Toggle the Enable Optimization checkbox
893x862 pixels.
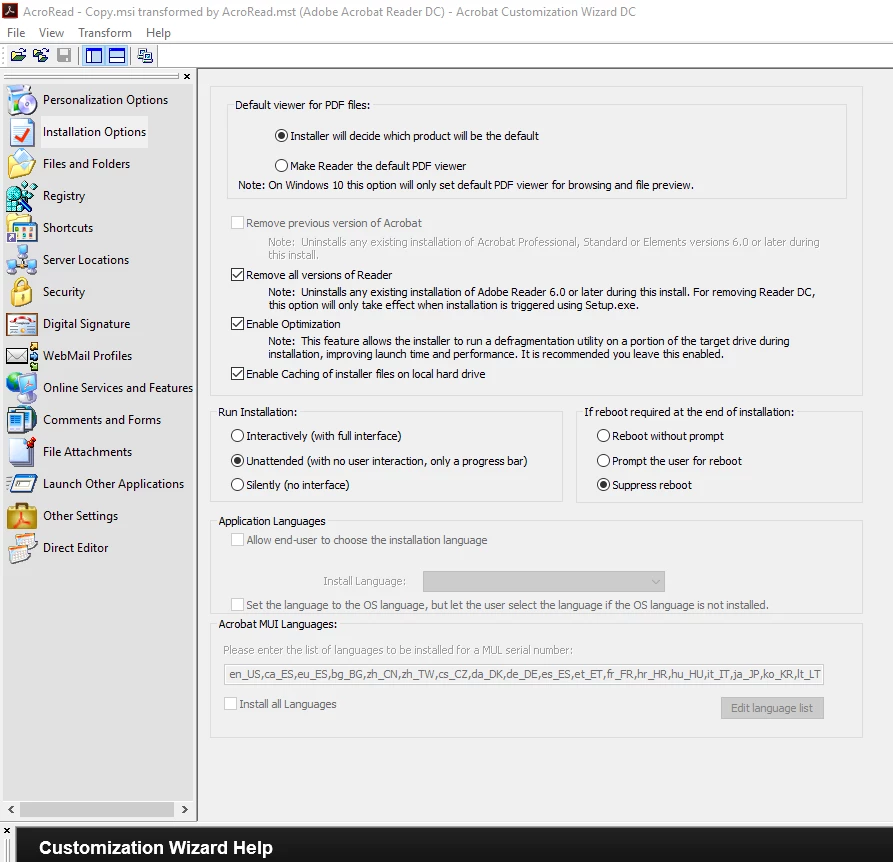click(x=237, y=324)
